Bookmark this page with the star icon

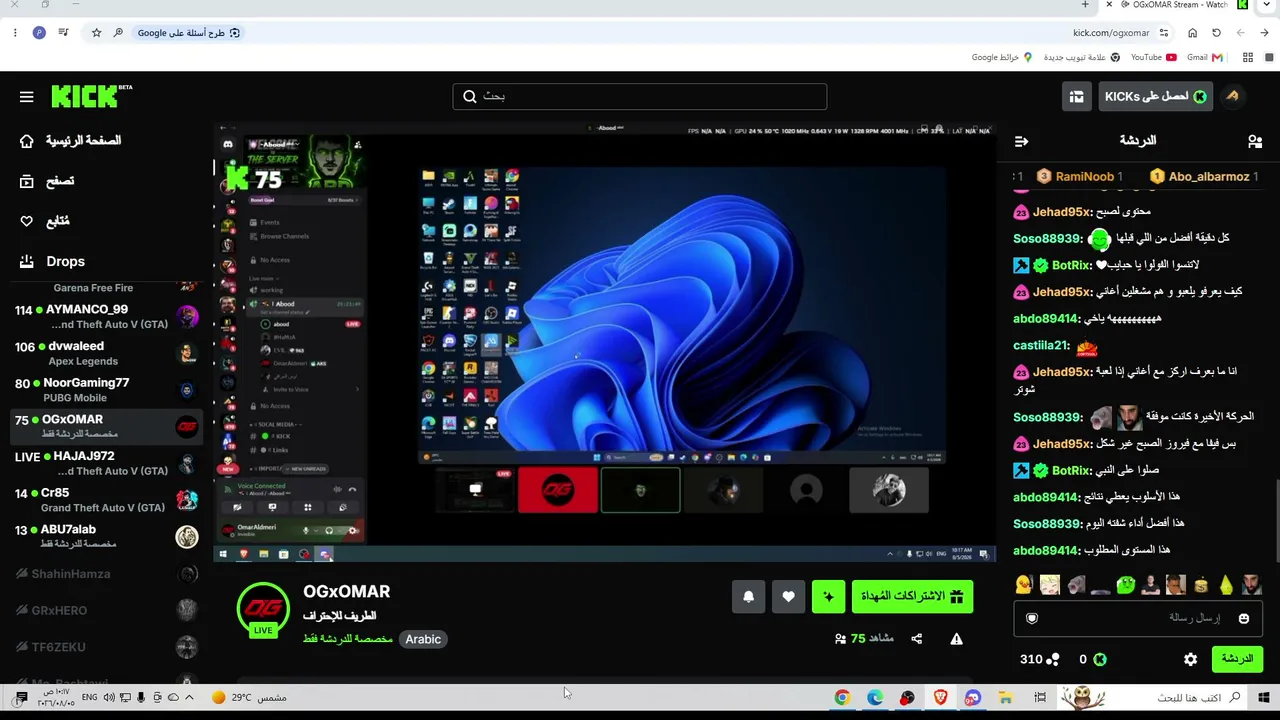pos(96,33)
